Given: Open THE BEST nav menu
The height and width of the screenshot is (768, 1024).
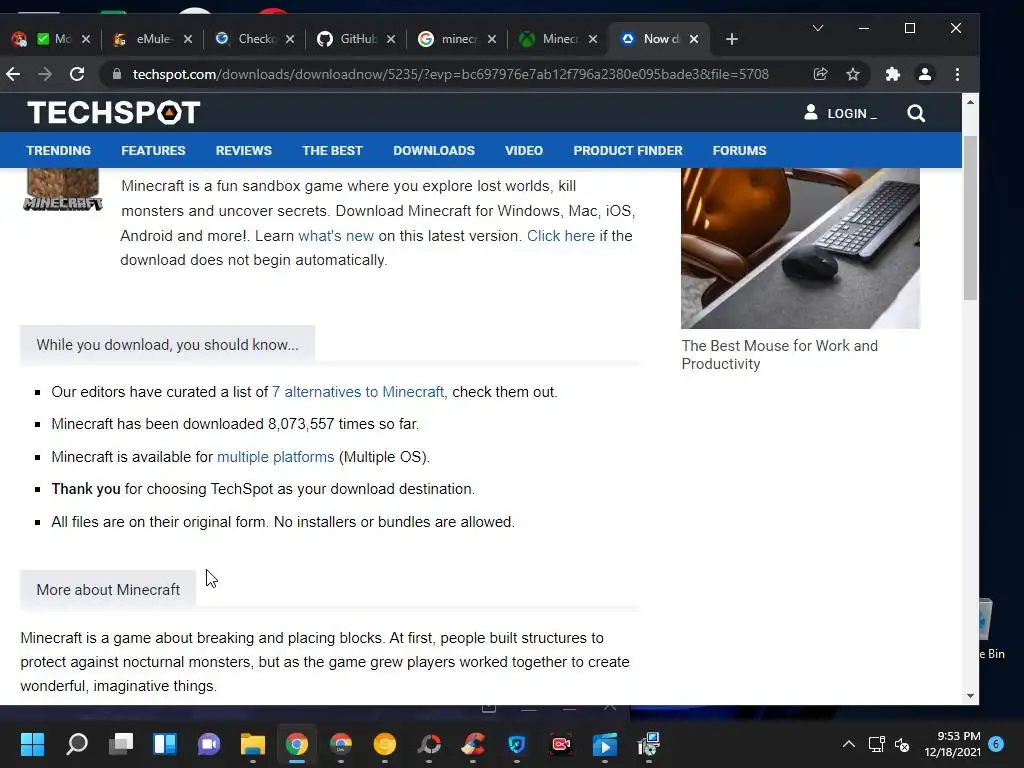Looking at the screenshot, I should [332, 151].
